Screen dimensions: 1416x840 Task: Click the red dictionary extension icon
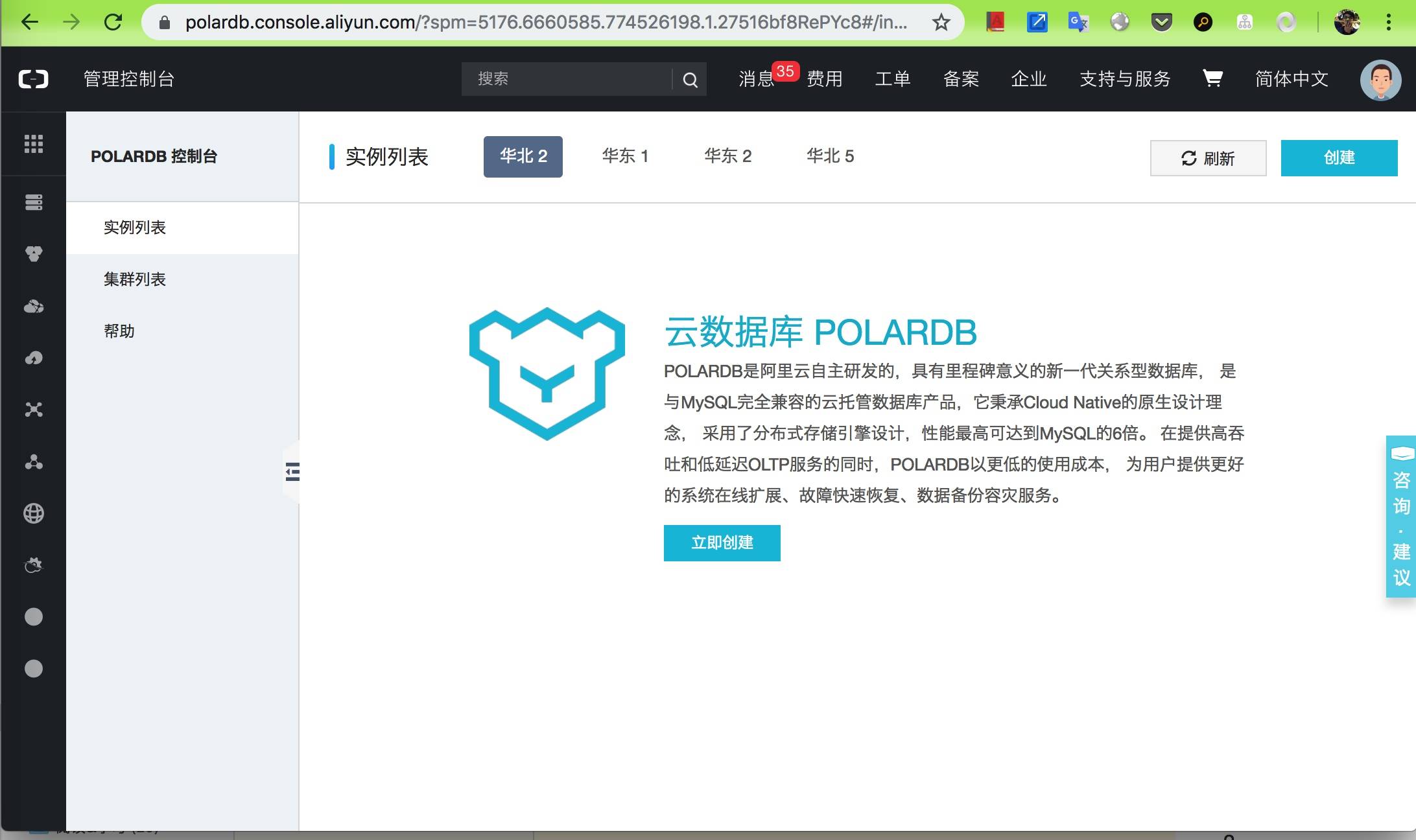[x=995, y=23]
